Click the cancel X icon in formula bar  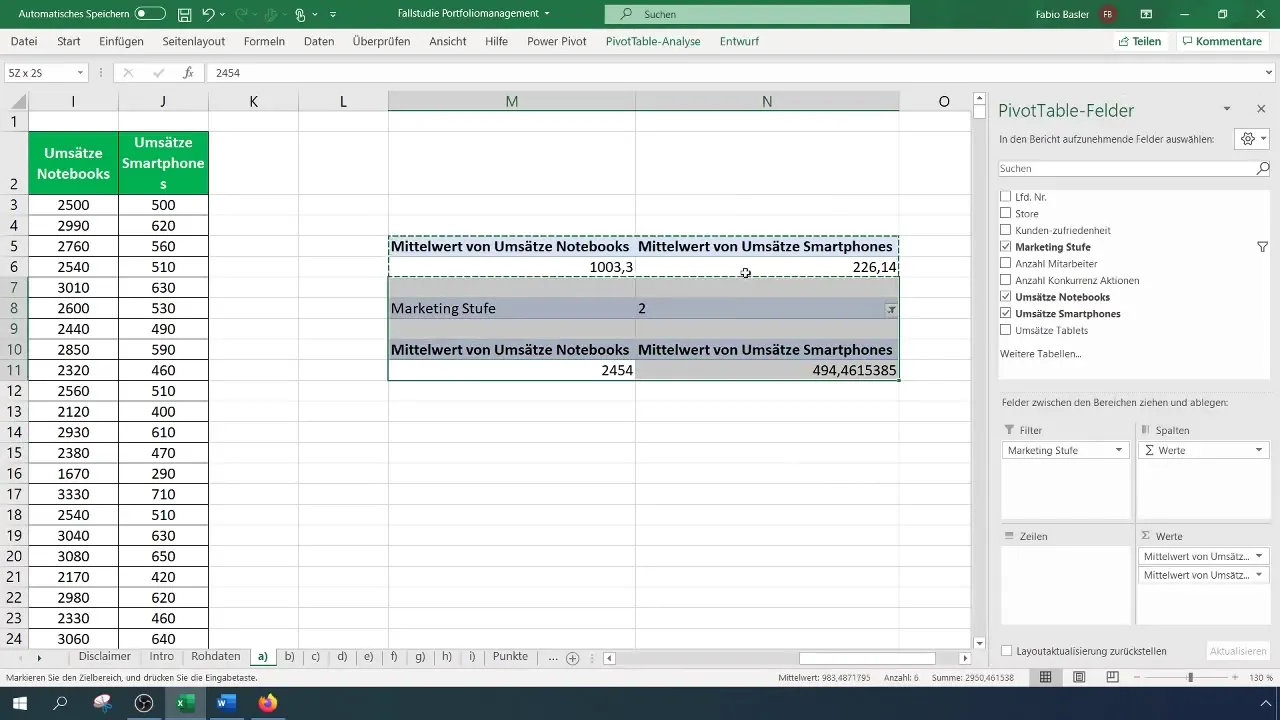128,73
